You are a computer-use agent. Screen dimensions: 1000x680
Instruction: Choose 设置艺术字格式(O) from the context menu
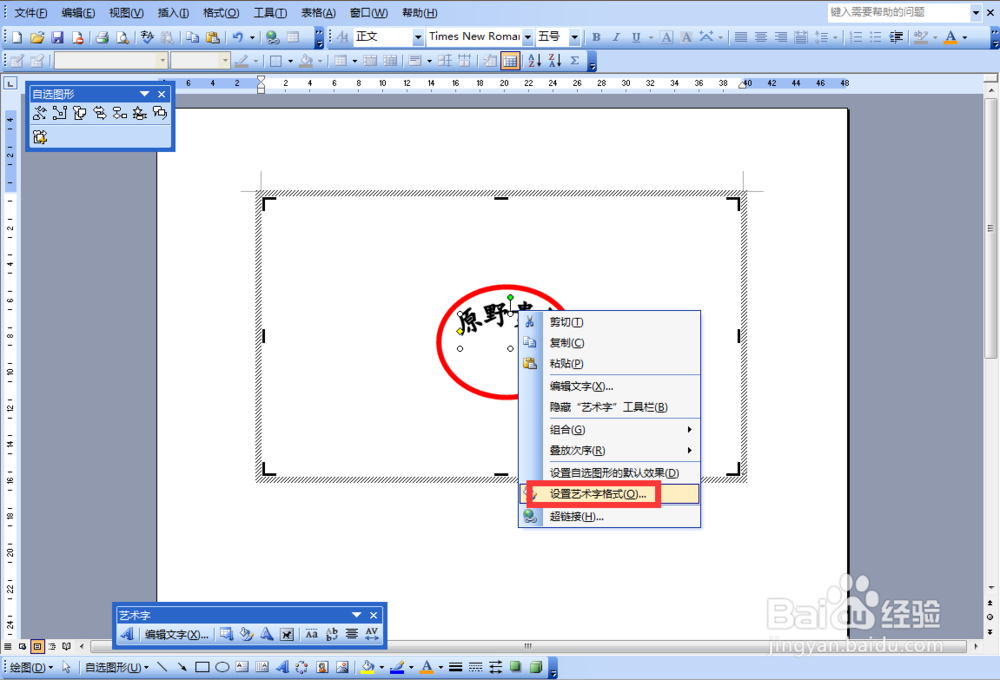(601, 493)
